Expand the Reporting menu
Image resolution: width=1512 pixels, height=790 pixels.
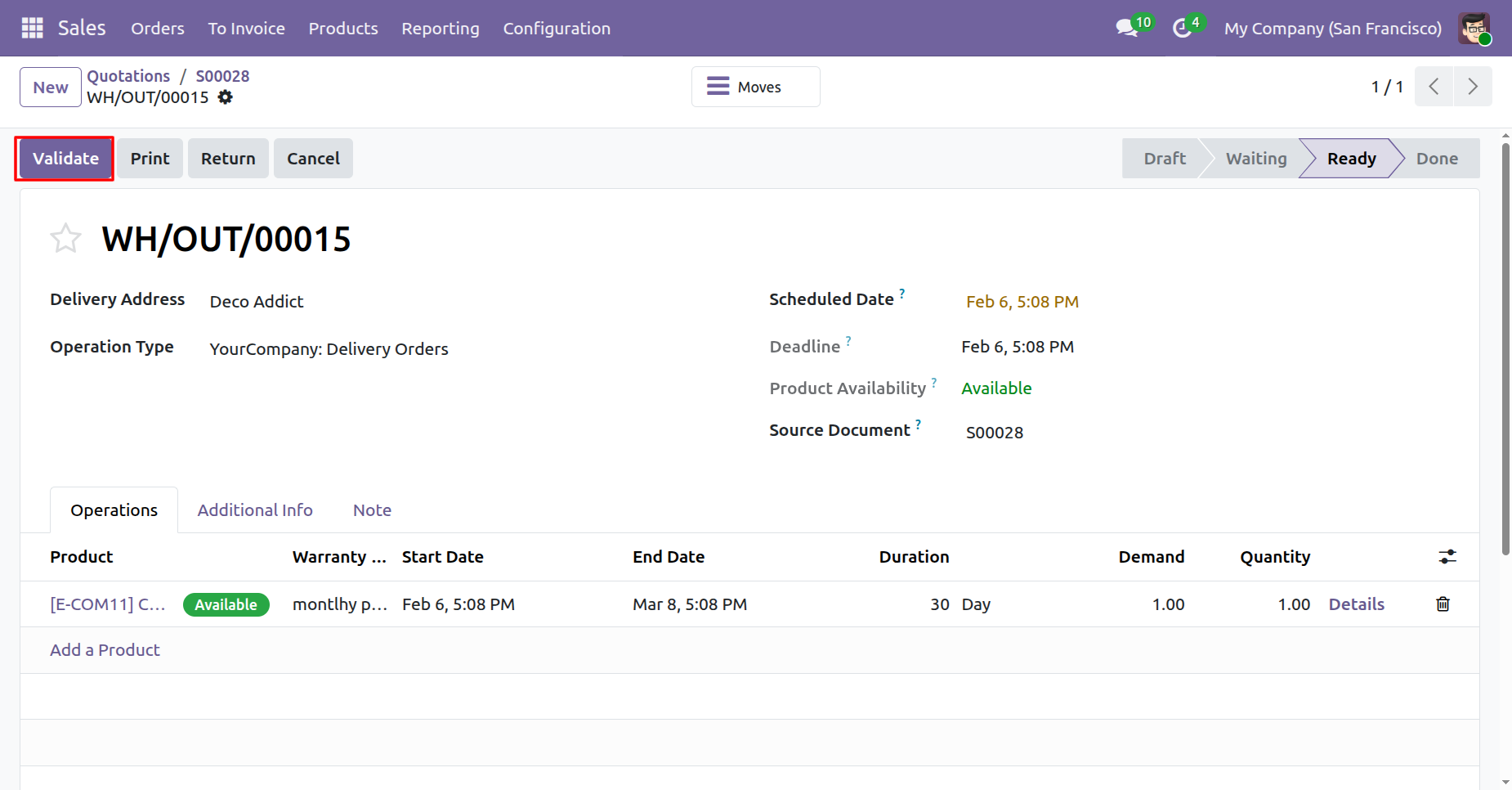click(x=440, y=28)
